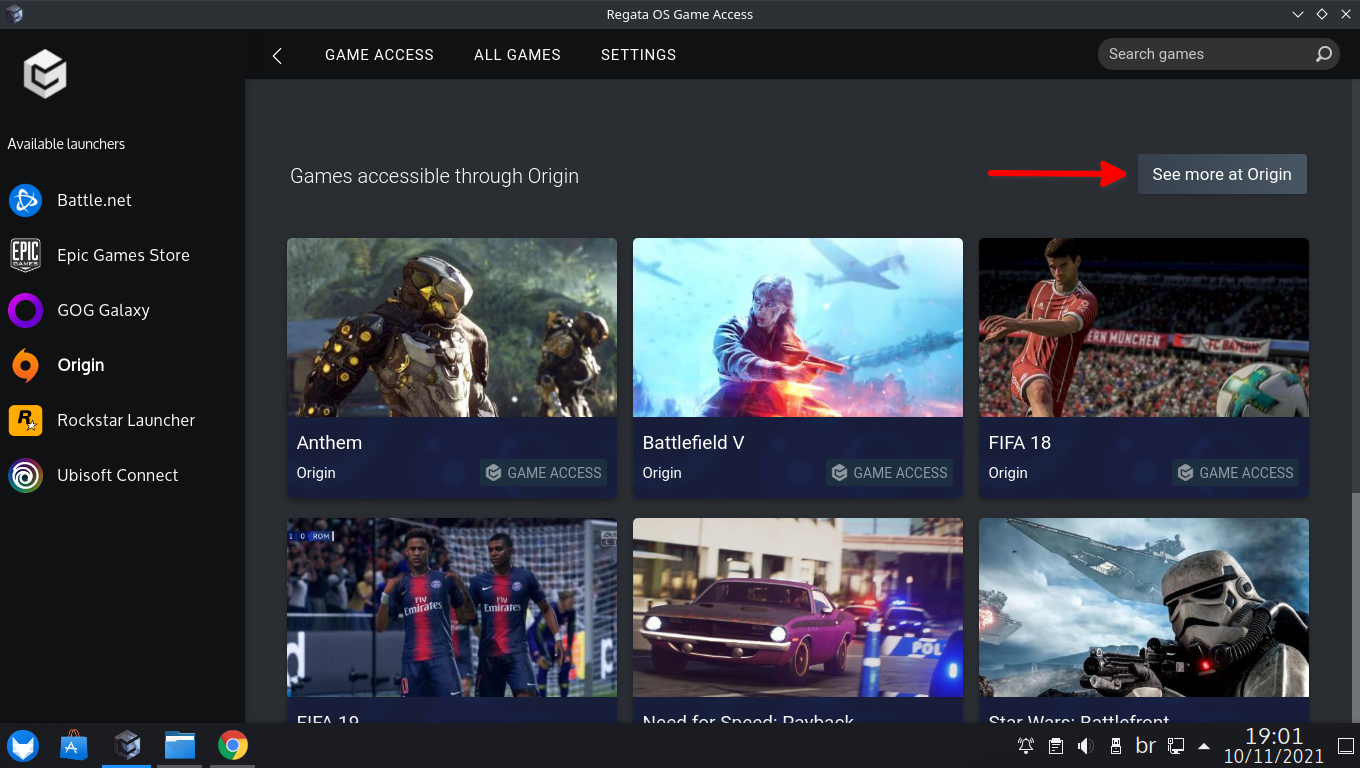Select the Epic Games Store logo

coord(25,255)
